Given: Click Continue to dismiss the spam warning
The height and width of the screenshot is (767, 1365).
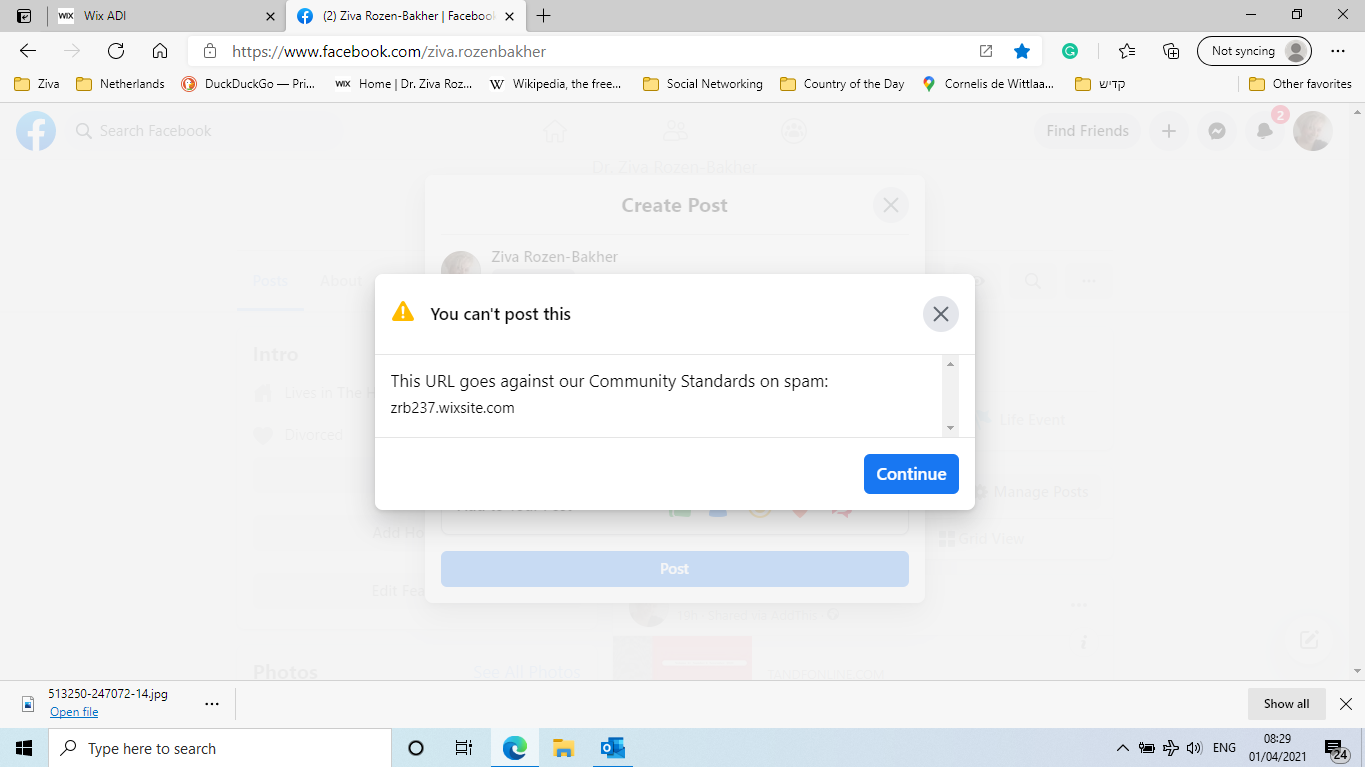Looking at the screenshot, I should click(910, 473).
